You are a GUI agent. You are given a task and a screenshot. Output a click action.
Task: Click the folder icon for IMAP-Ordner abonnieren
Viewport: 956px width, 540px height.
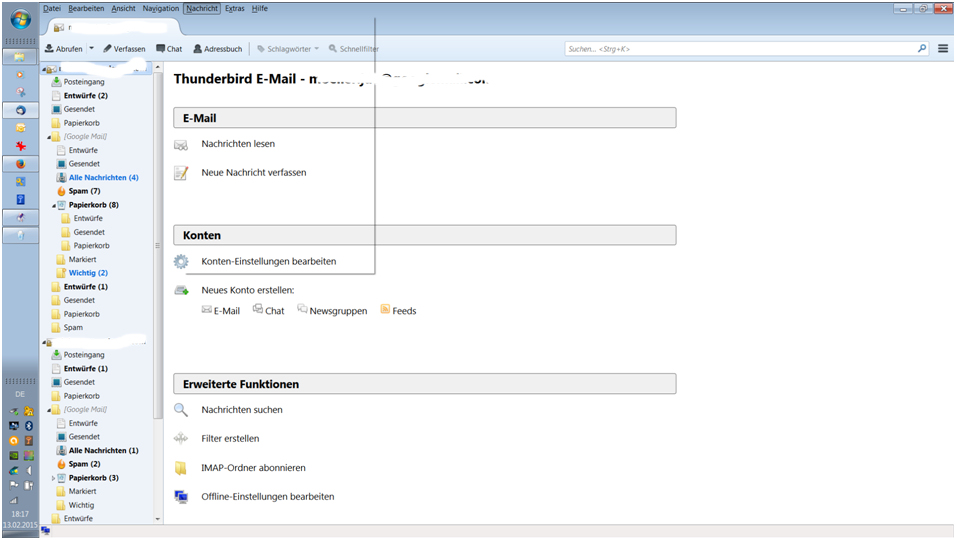click(x=180, y=467)
